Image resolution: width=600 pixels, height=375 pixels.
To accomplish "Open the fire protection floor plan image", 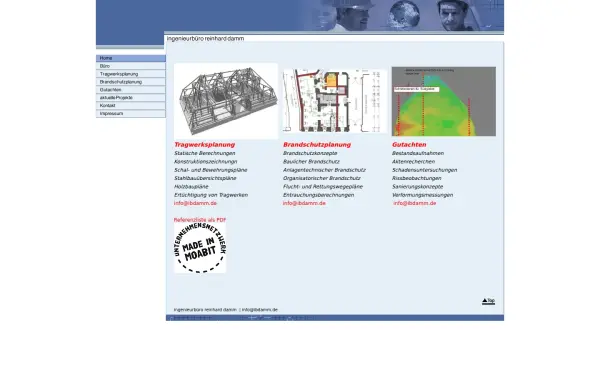I will pyautogui.click(x=335, y=101).
